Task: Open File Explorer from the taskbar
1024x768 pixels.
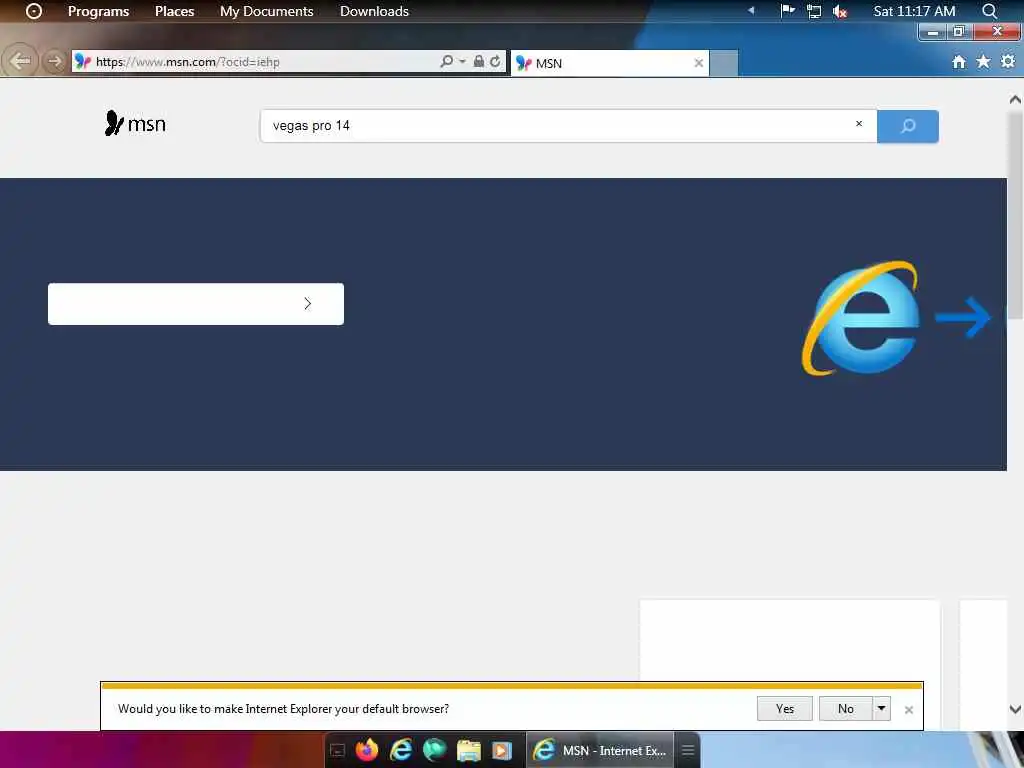Action: [x=468, y=750]
